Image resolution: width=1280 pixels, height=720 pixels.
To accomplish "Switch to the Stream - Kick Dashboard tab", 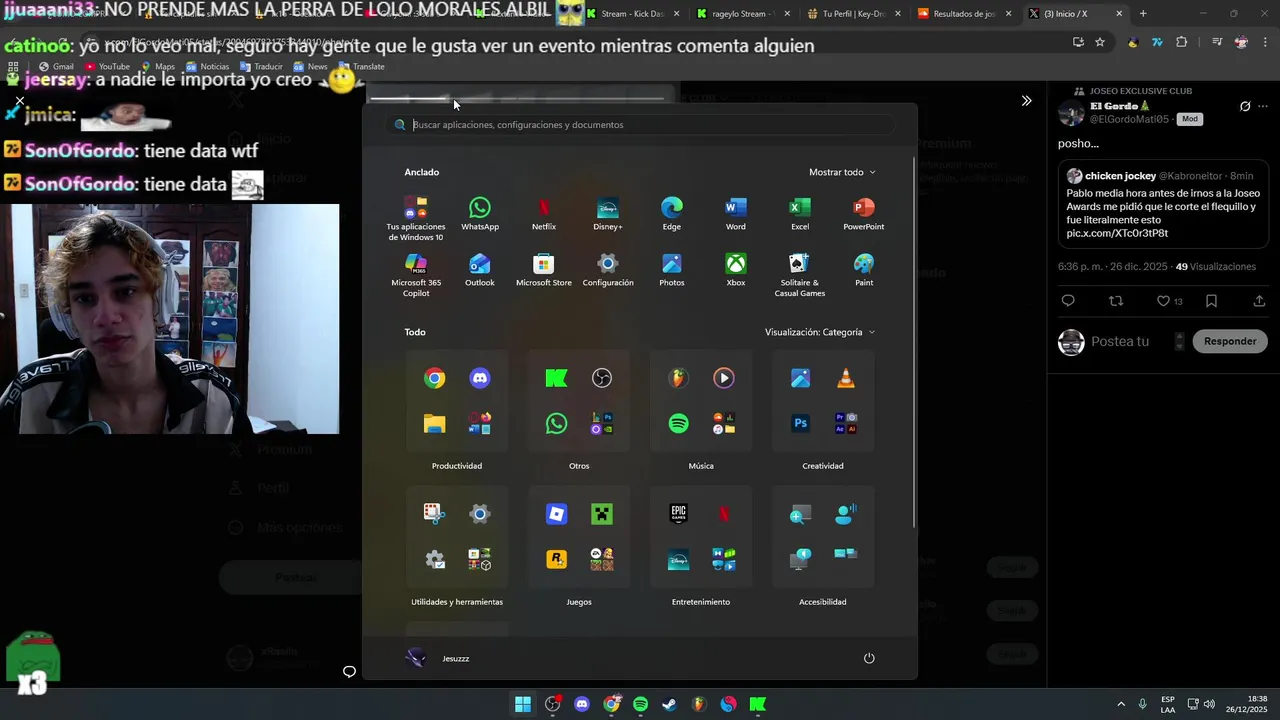I will click(x=634, y=14).
